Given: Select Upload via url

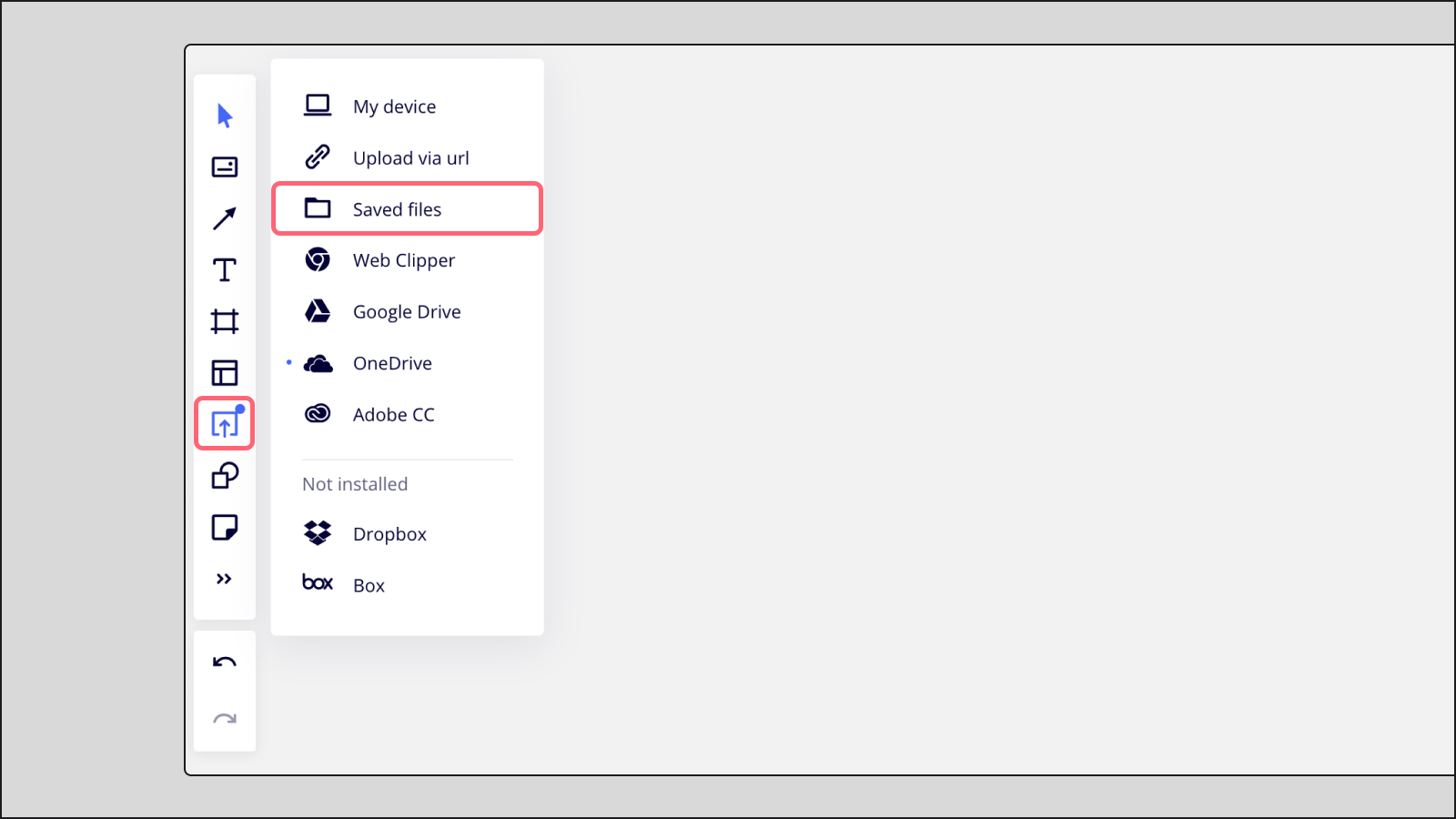Looking at the screenshot, I should pyautogui.click(x=410, y=158).
